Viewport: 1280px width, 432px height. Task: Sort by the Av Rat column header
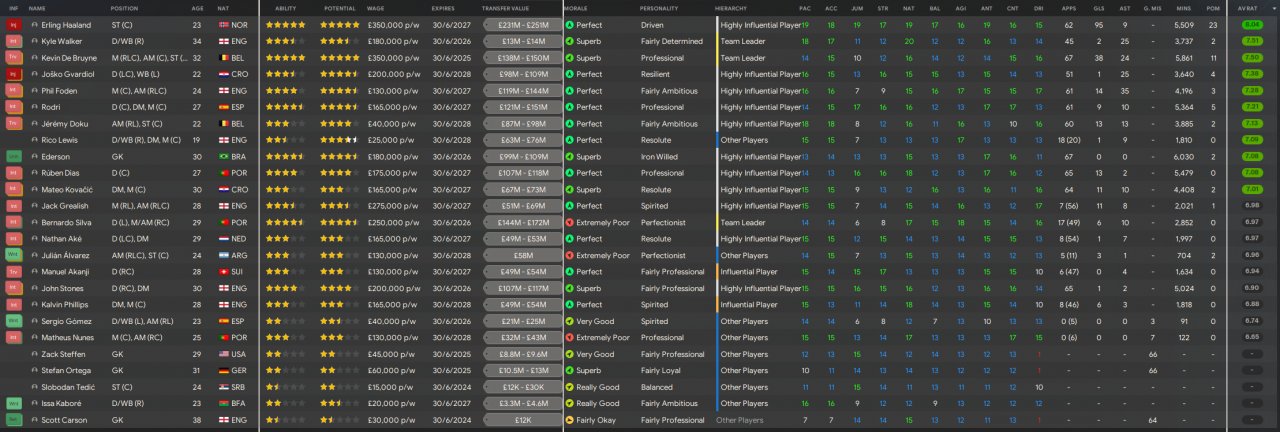point(1247,7)
